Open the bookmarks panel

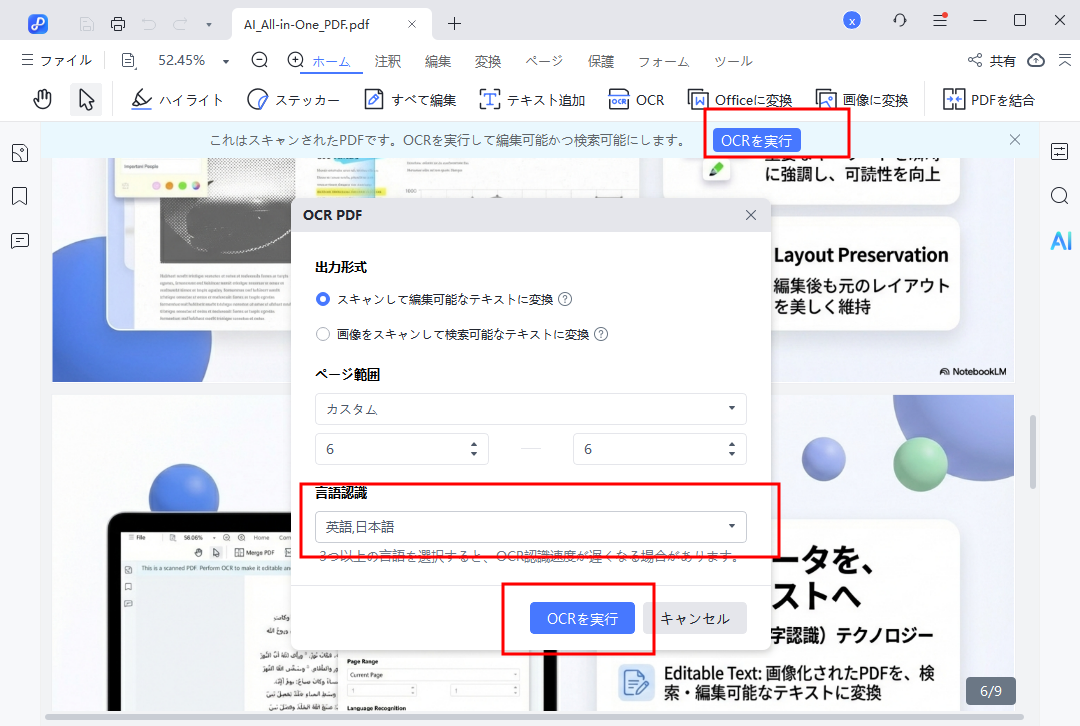(20, 197)
